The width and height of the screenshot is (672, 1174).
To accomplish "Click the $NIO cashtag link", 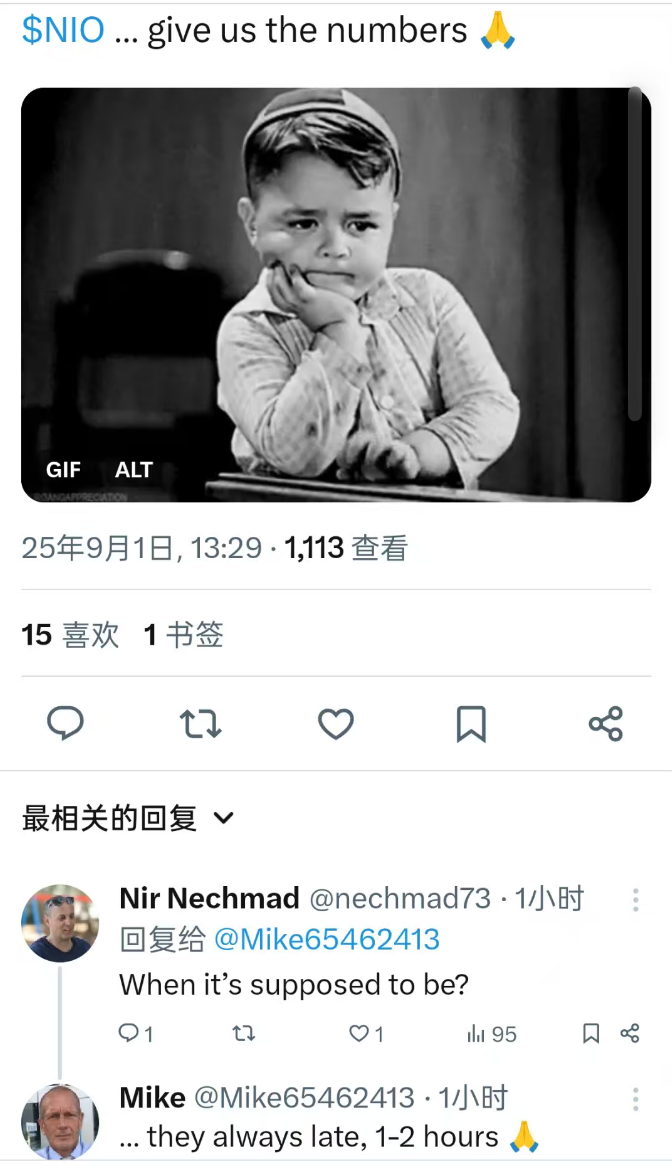I will click(63, 30).
